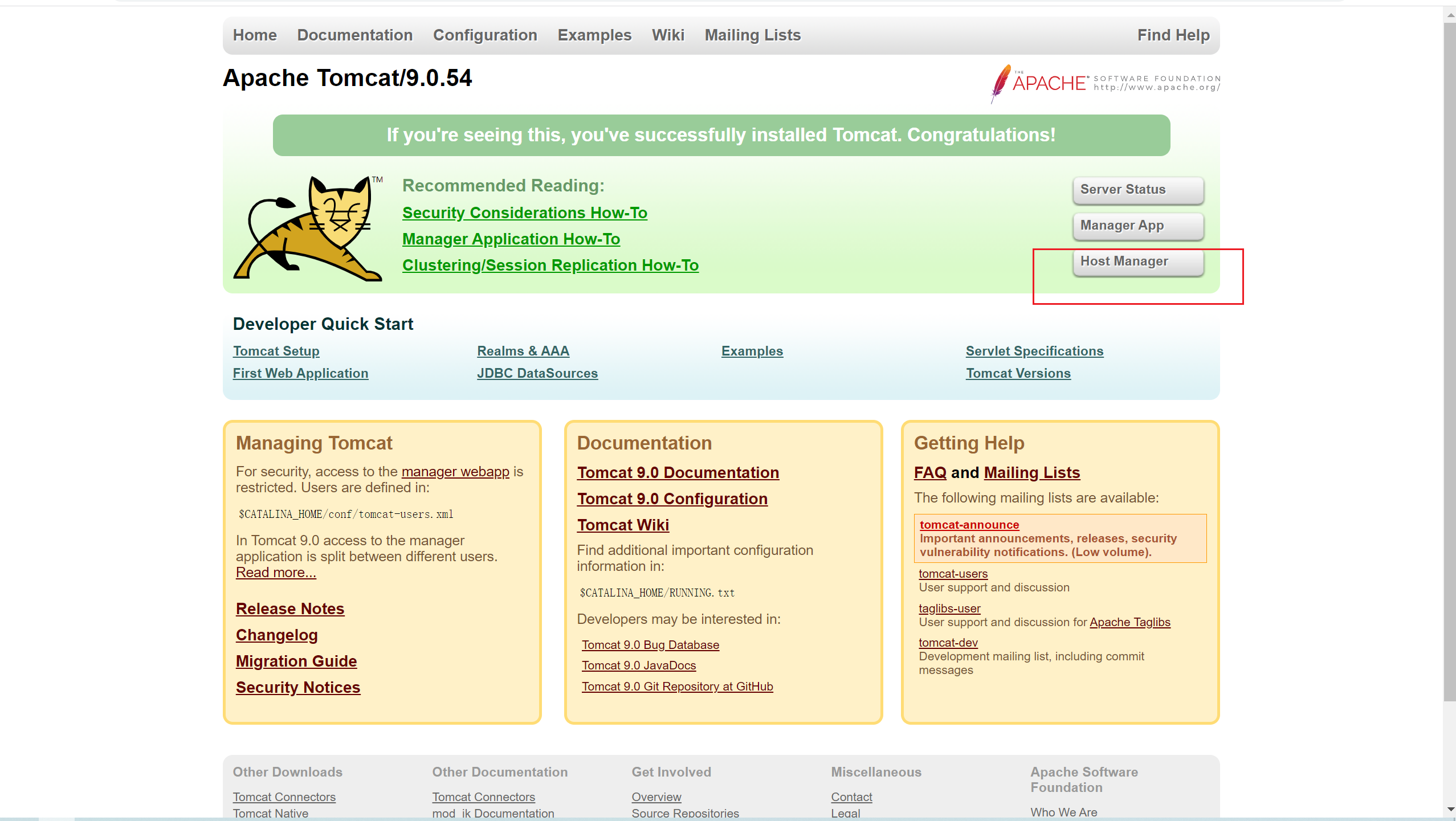The width and height of the screenshot is (1456, 821).
Task: Open the tomcat-dev mailing list link
Action: point(948,643)
